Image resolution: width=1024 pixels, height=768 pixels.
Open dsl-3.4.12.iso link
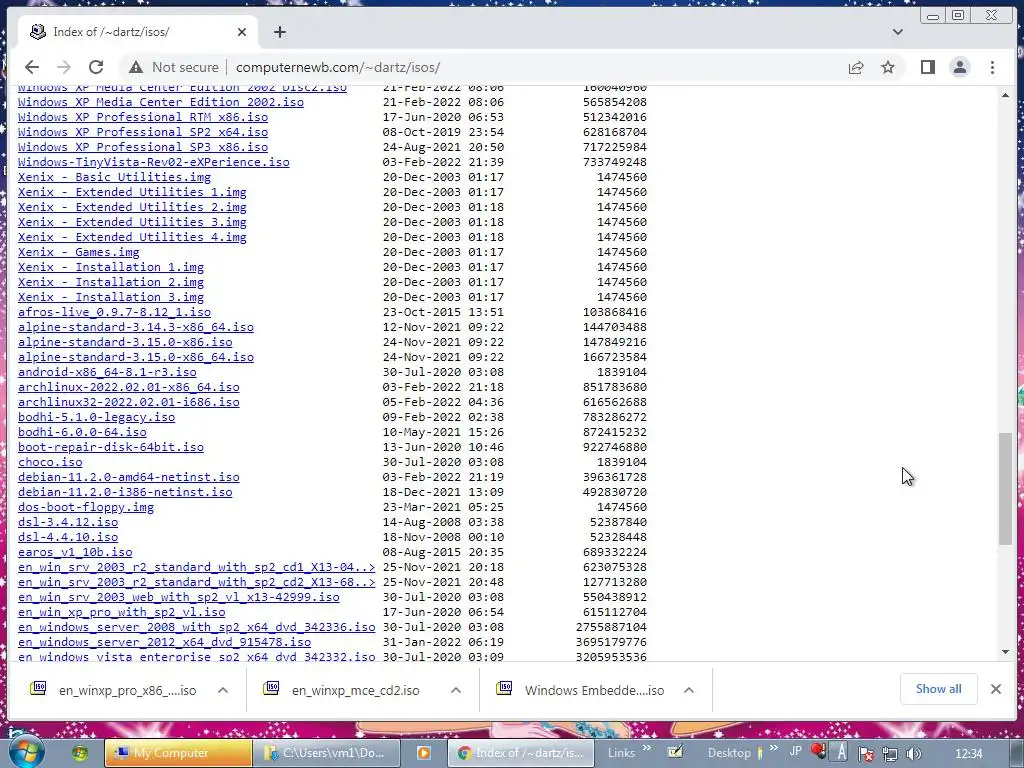coord(68,522)
